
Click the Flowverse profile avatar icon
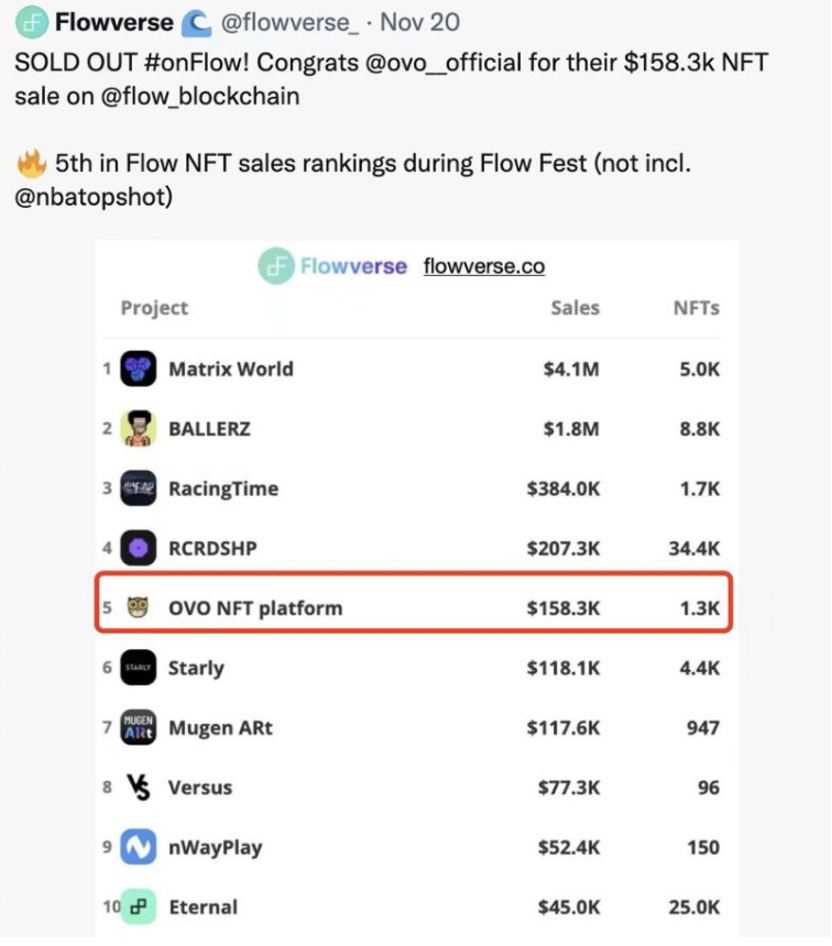[33, 20]
